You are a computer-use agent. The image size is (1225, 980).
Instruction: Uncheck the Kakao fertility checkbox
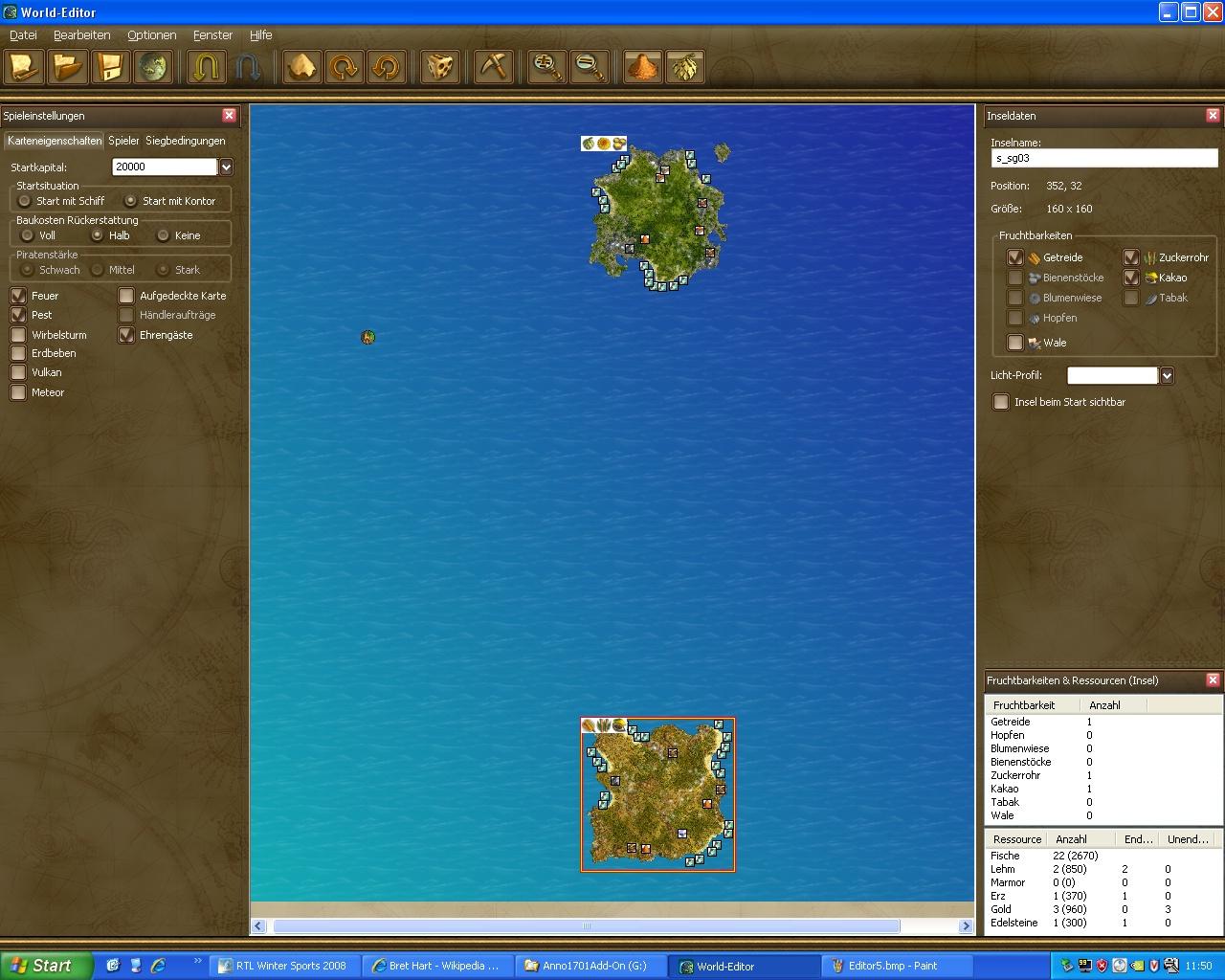[1131, 278]
